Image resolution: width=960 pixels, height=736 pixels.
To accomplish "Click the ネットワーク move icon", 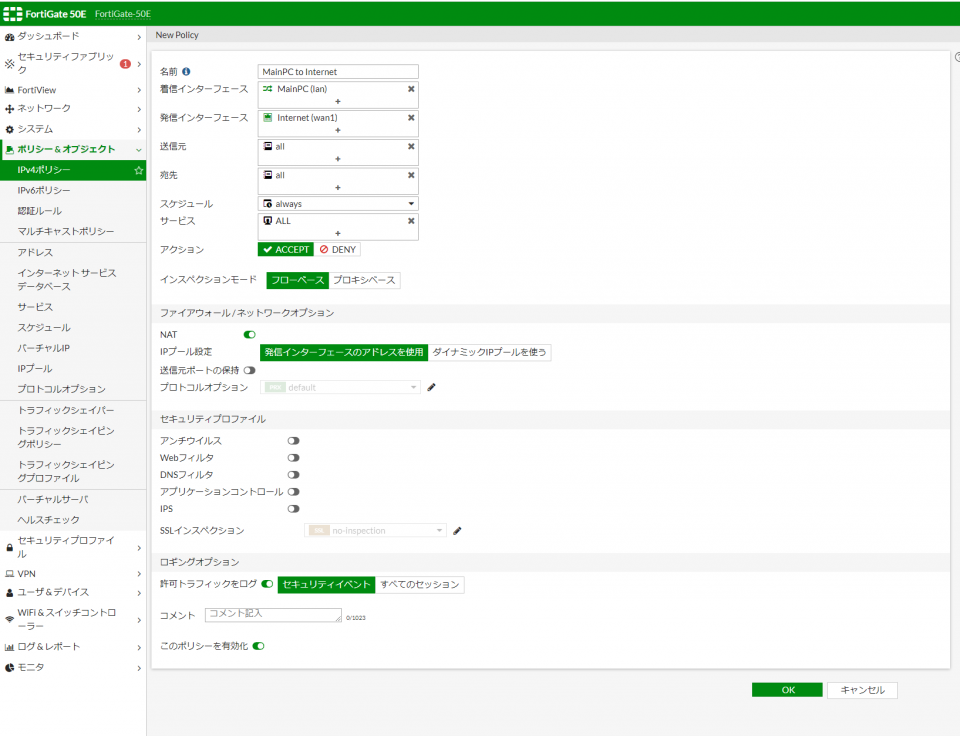I will tap(9, 109).
